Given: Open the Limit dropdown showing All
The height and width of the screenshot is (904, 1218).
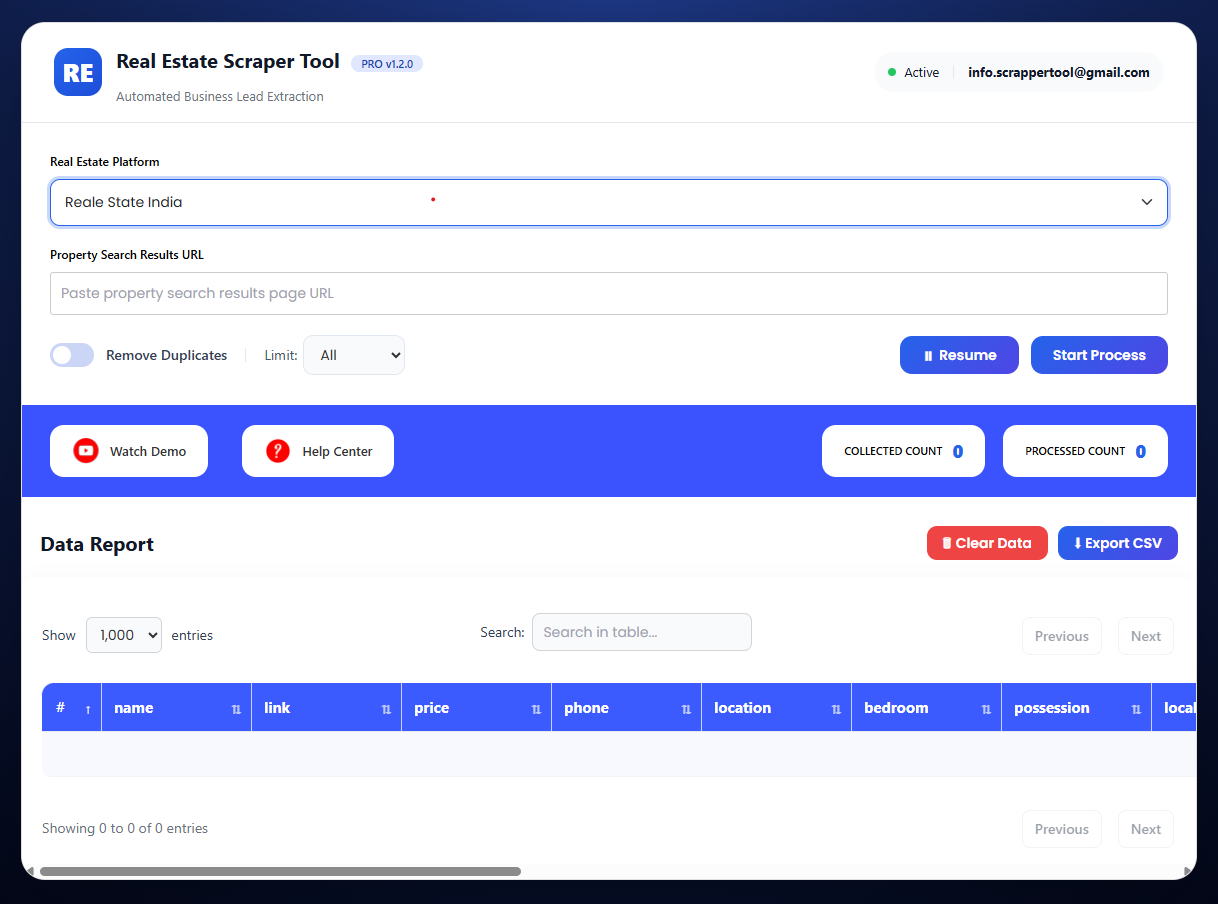Looking at the screenshot, I should tap(354, 354).
